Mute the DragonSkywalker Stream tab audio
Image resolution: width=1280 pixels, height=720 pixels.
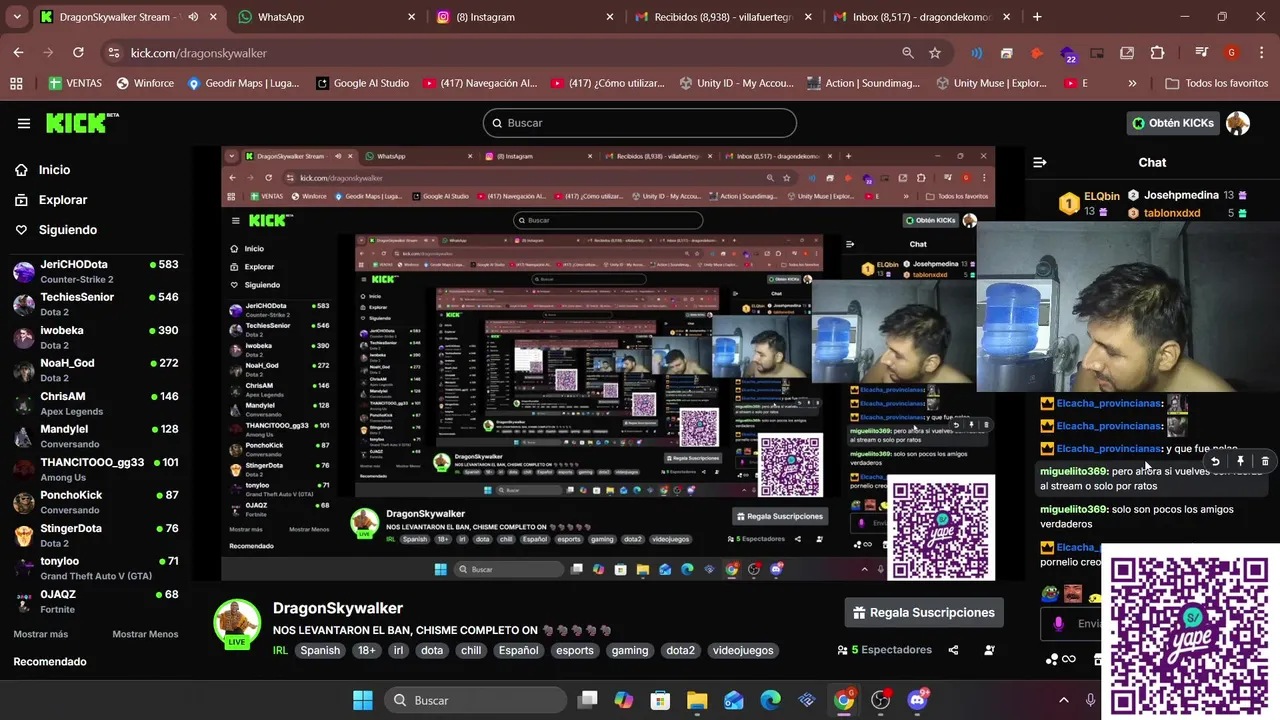tap(193, 17)
